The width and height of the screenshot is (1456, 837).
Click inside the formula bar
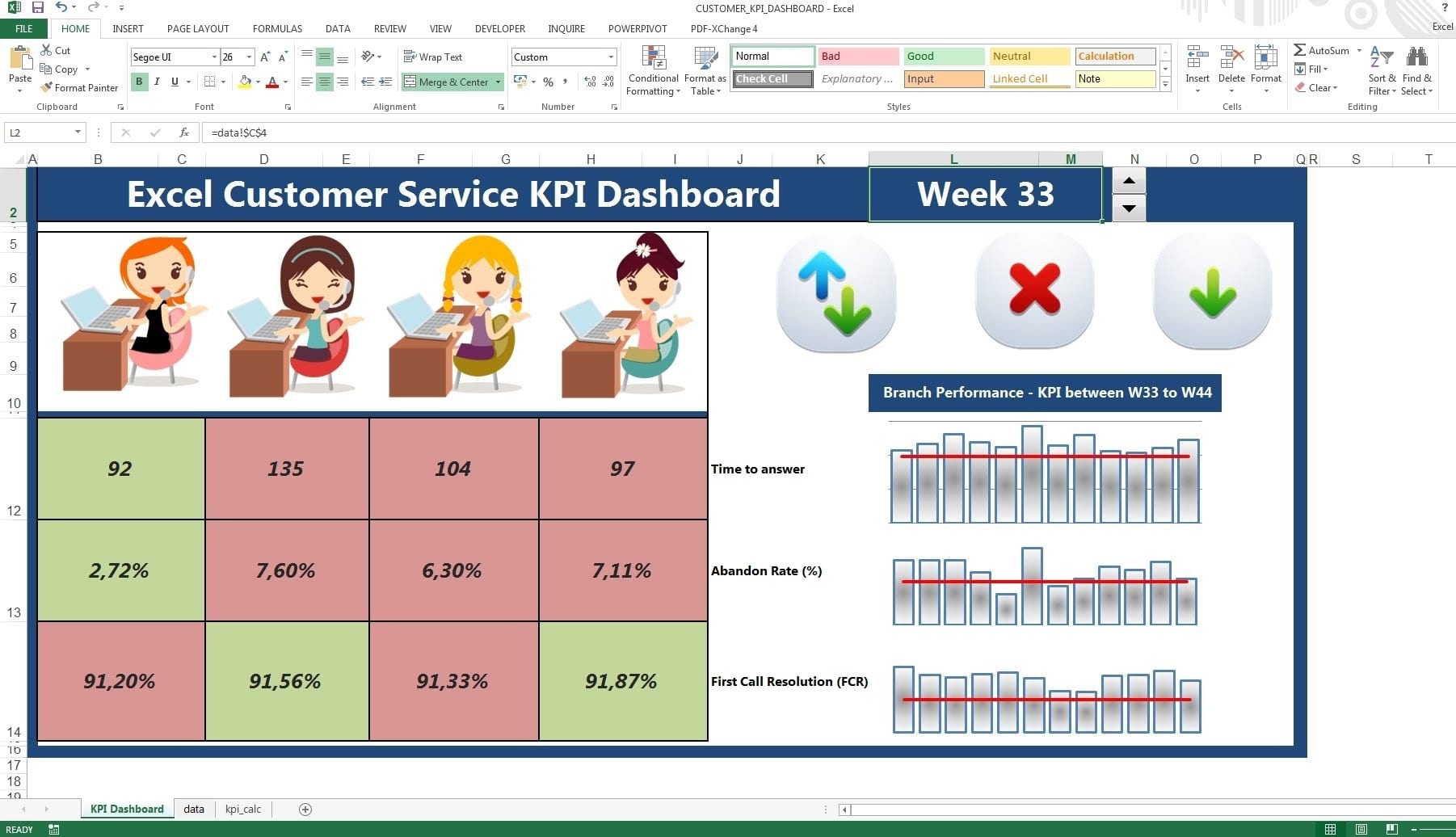tap(404, 132)
